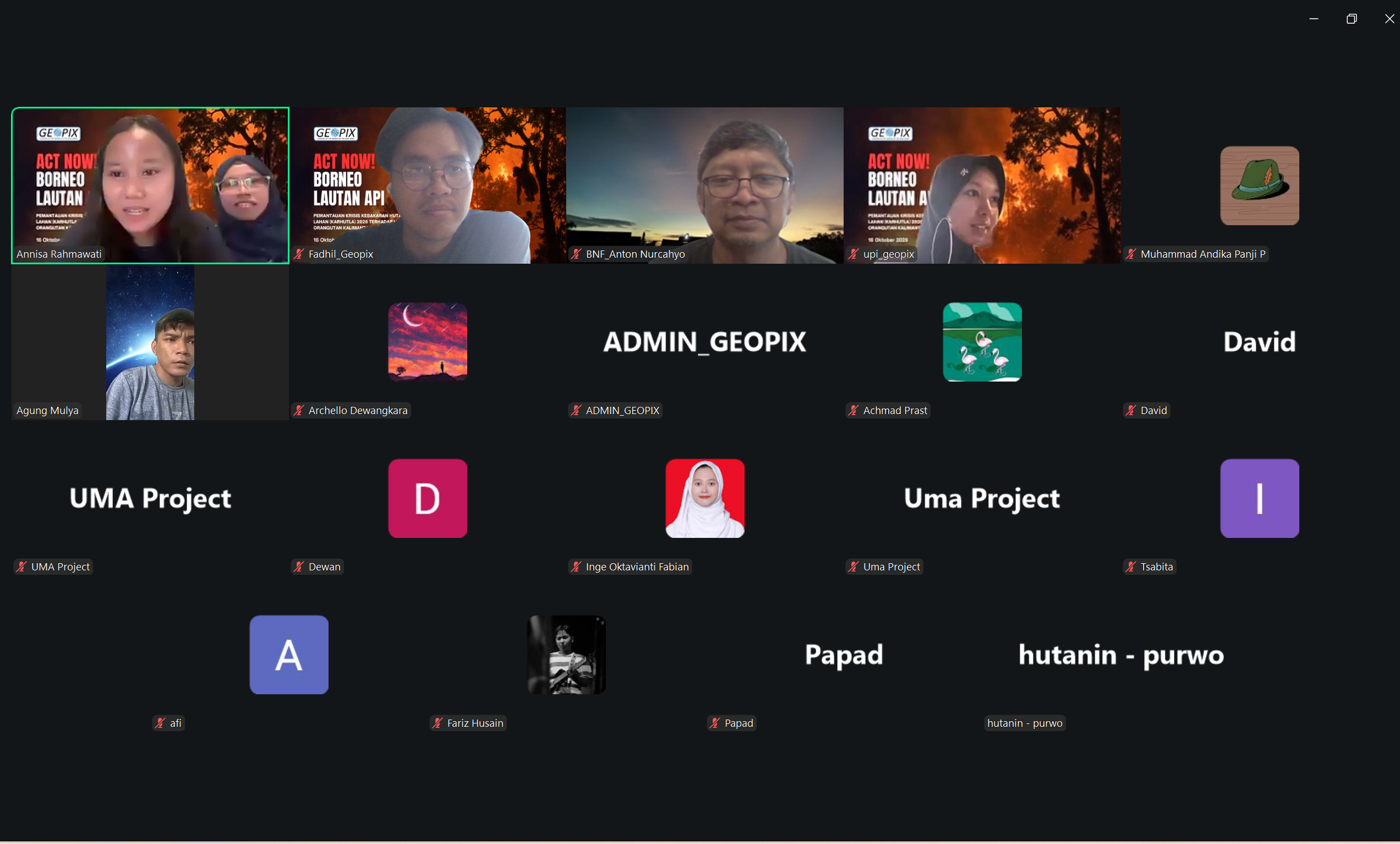The image size is (1400, 844).
Task: Click muted mic icon beside Papad name label
Action: click(x=715, y=723)
